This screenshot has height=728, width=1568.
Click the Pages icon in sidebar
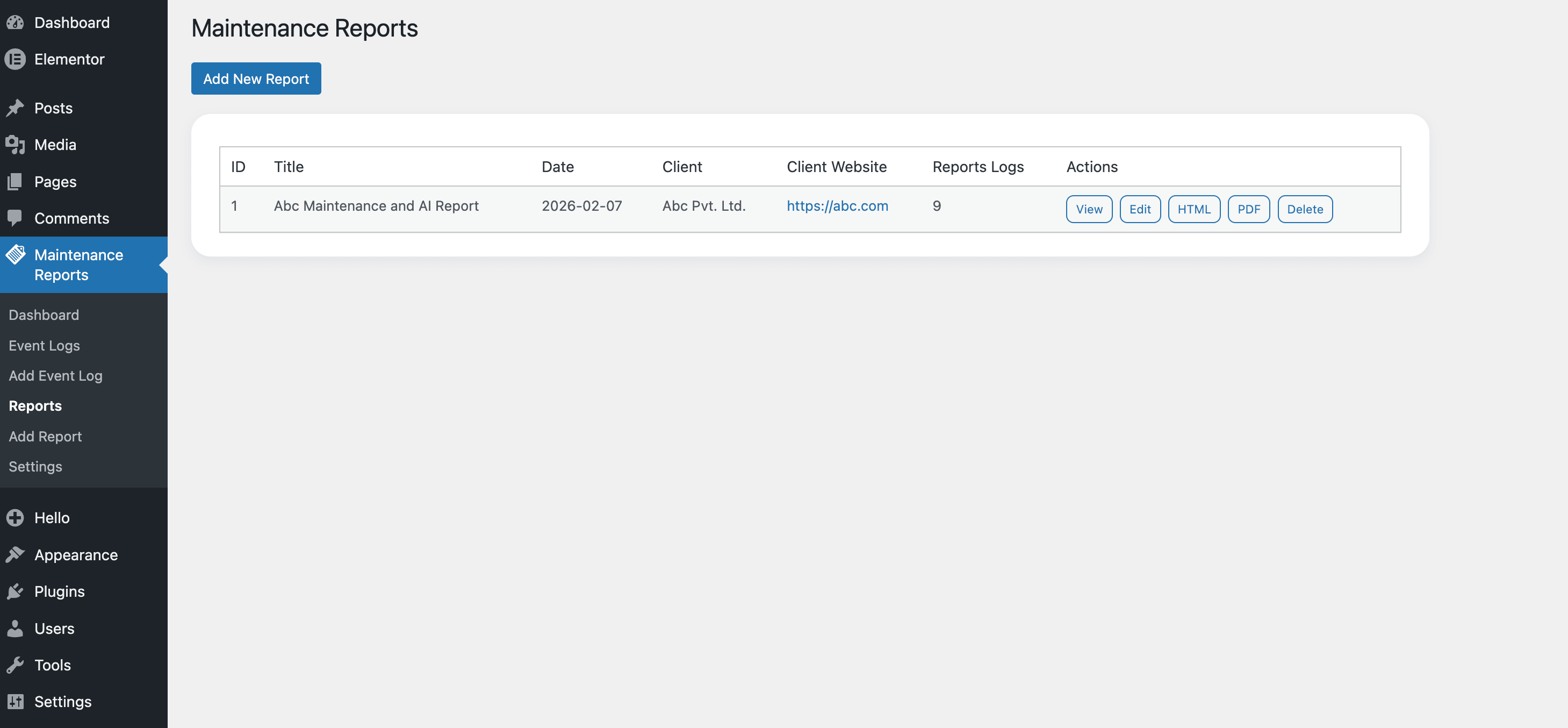pyautogui.click(x=15, y=182)
